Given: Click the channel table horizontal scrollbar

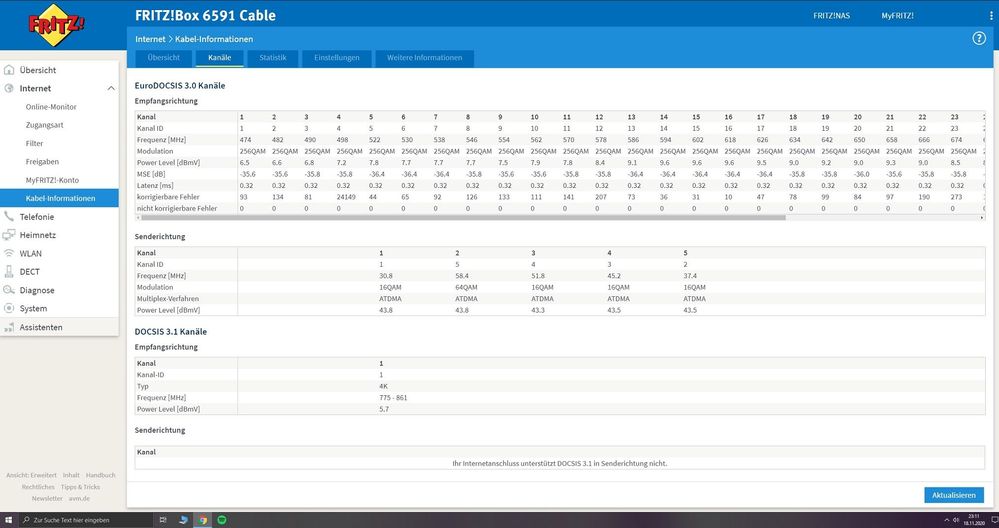Looking at the screenshot, I should click(x=463, y=217).
